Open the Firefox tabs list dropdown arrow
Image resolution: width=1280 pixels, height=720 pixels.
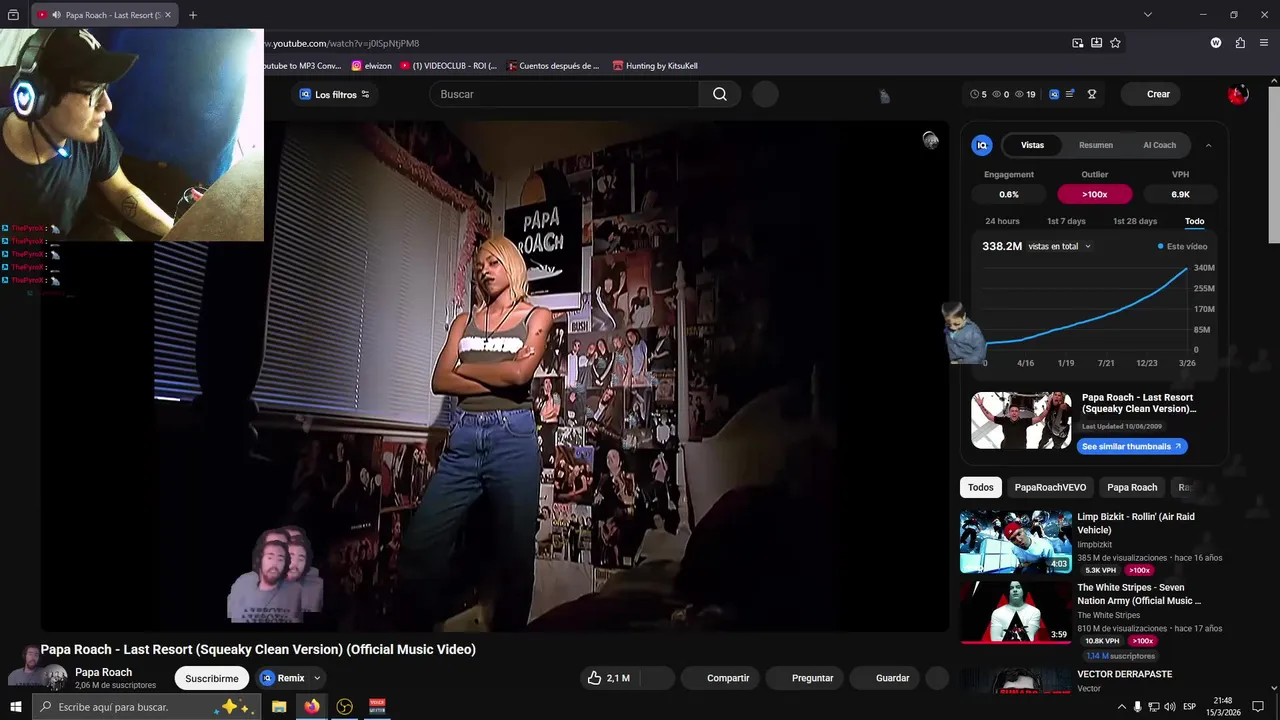tap(1148, 15)
